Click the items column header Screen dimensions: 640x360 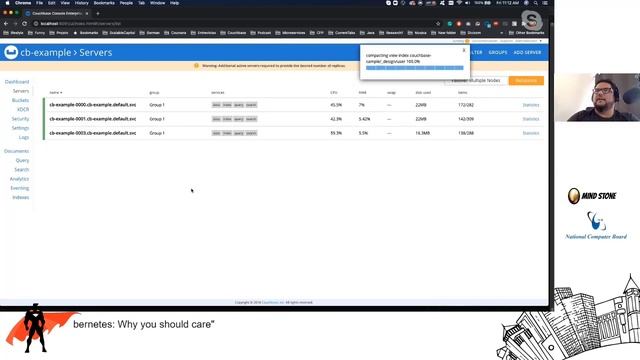point(462,93)
